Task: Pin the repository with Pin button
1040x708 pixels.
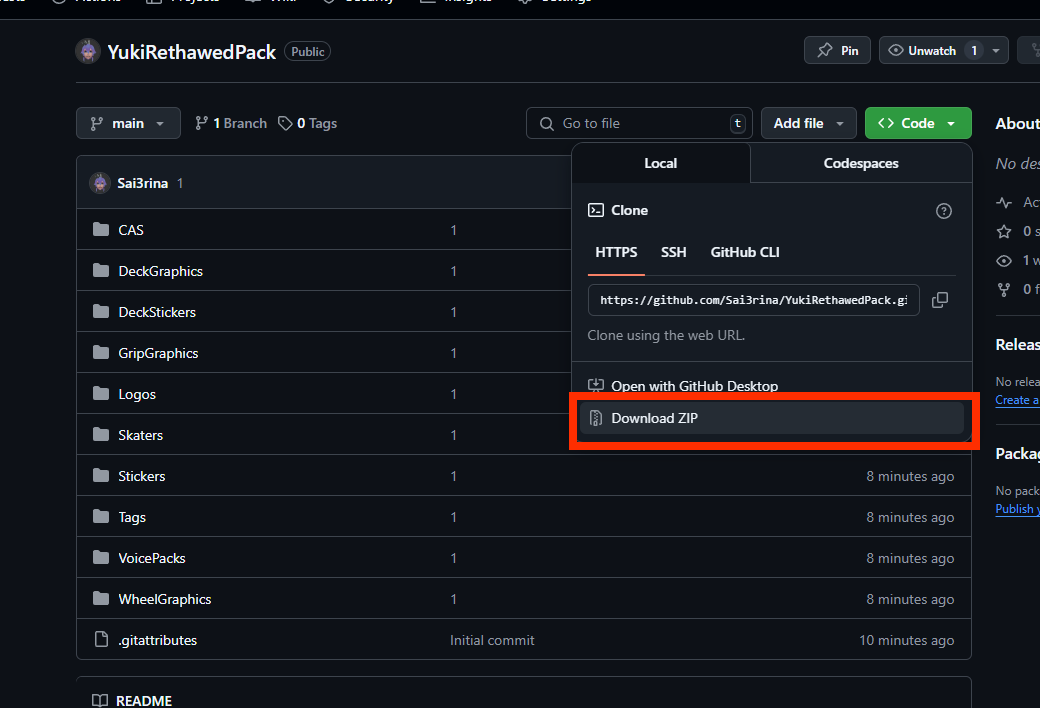Action: (x=837, y=51)
